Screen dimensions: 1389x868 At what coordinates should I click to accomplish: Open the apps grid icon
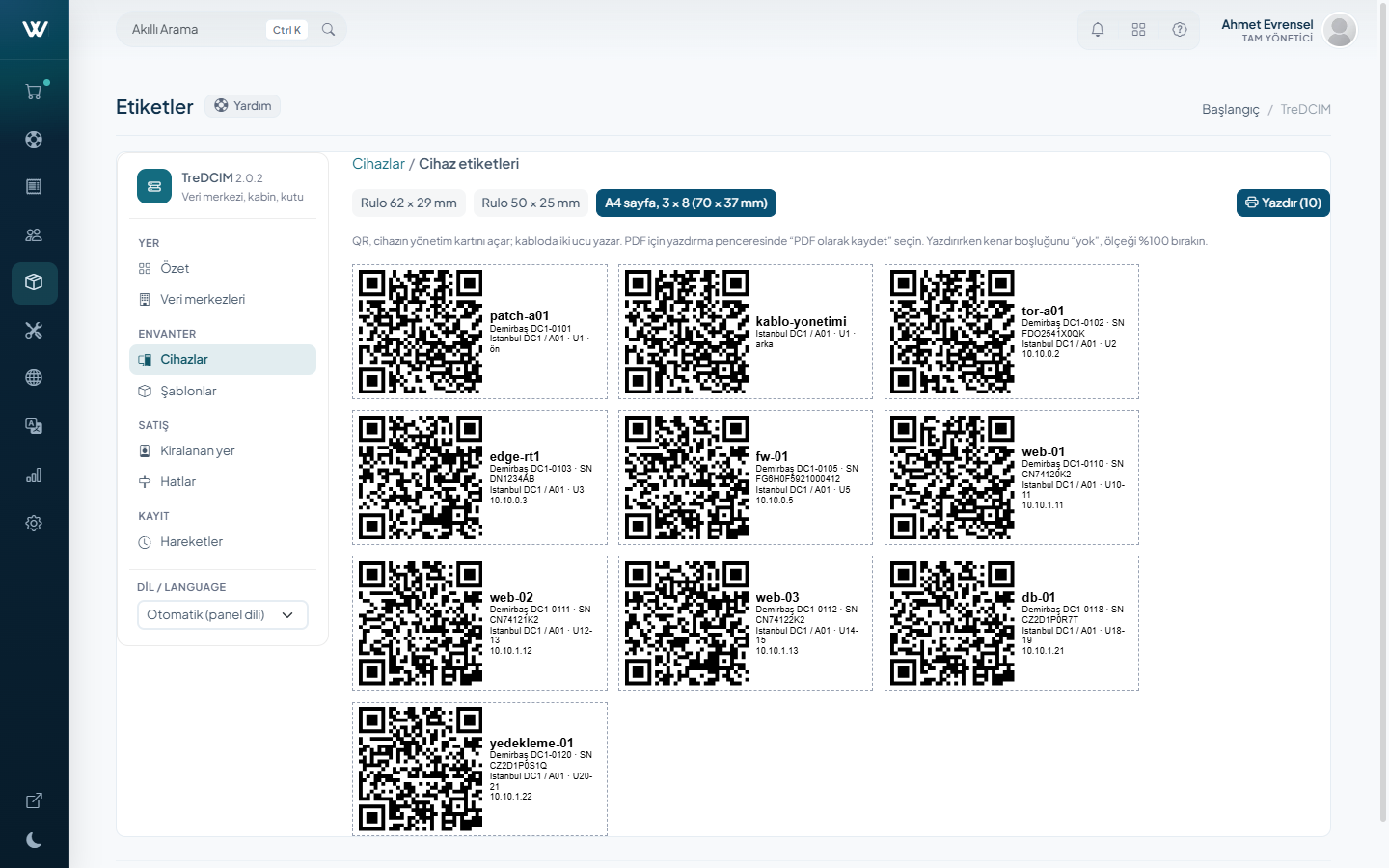[1138, 30]
